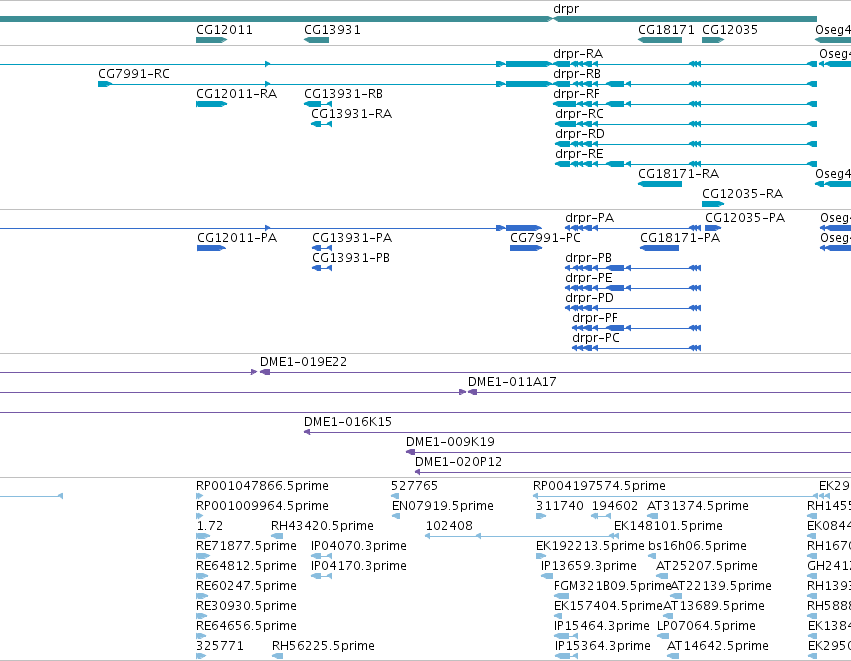Open the CG18171-RA transcript label

[678, 174]
